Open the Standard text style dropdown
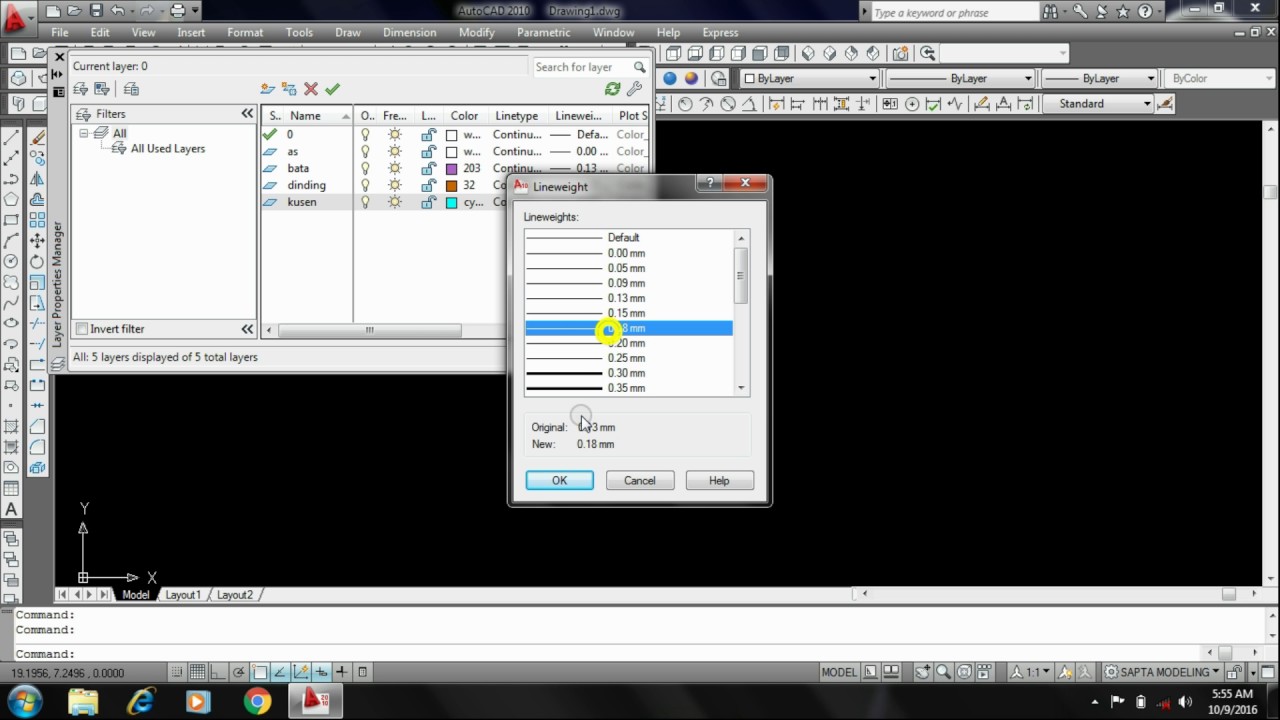 (x=1098, y=104)
